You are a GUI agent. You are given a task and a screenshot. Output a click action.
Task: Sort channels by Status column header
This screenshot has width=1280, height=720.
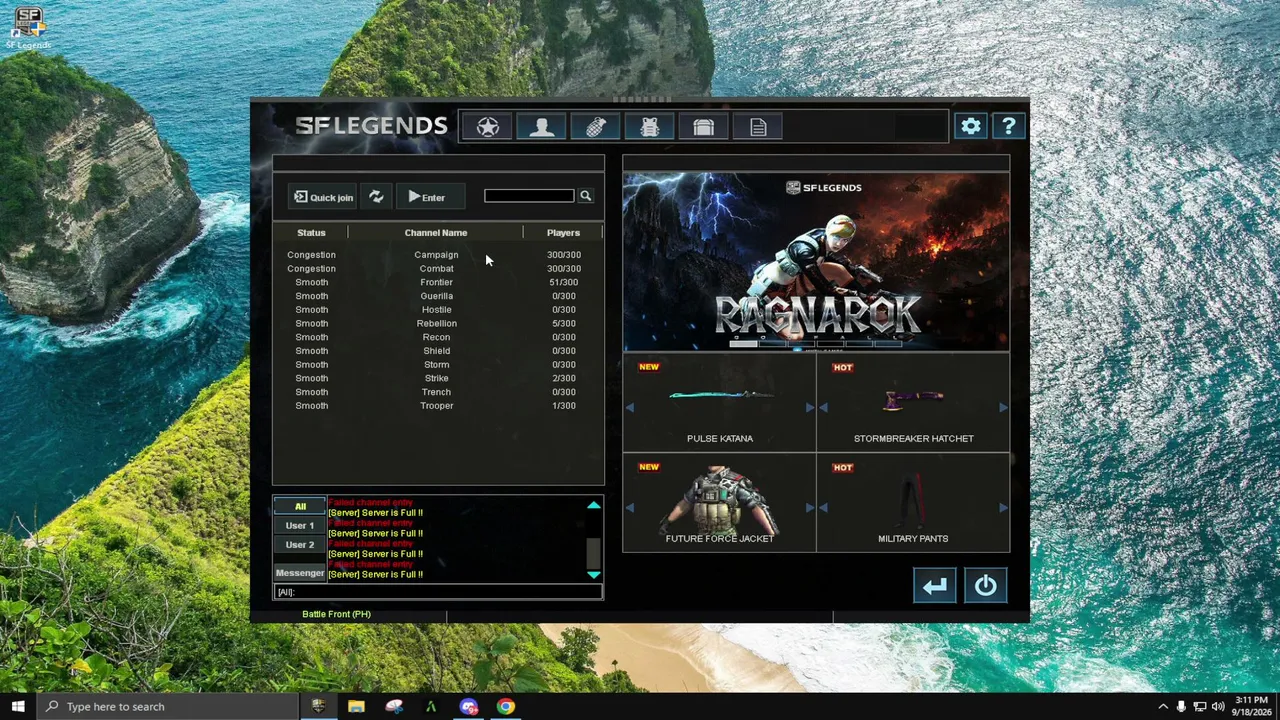(x=311, y=232)
